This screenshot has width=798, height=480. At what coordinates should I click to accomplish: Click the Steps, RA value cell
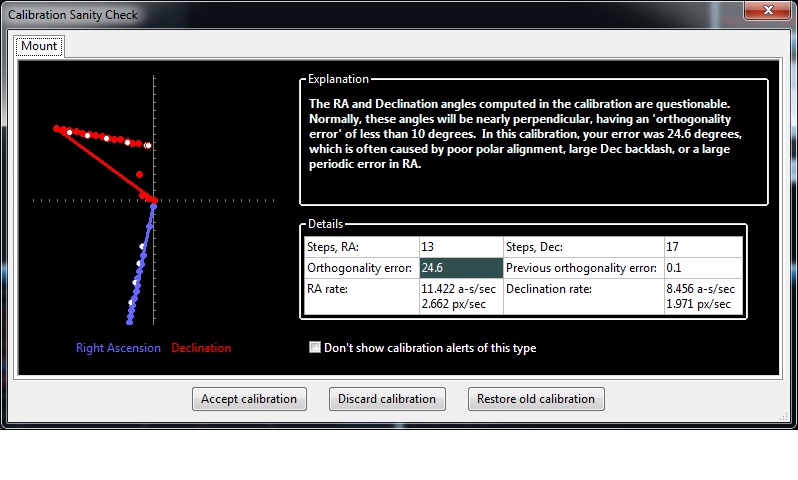tap(461, 247)
